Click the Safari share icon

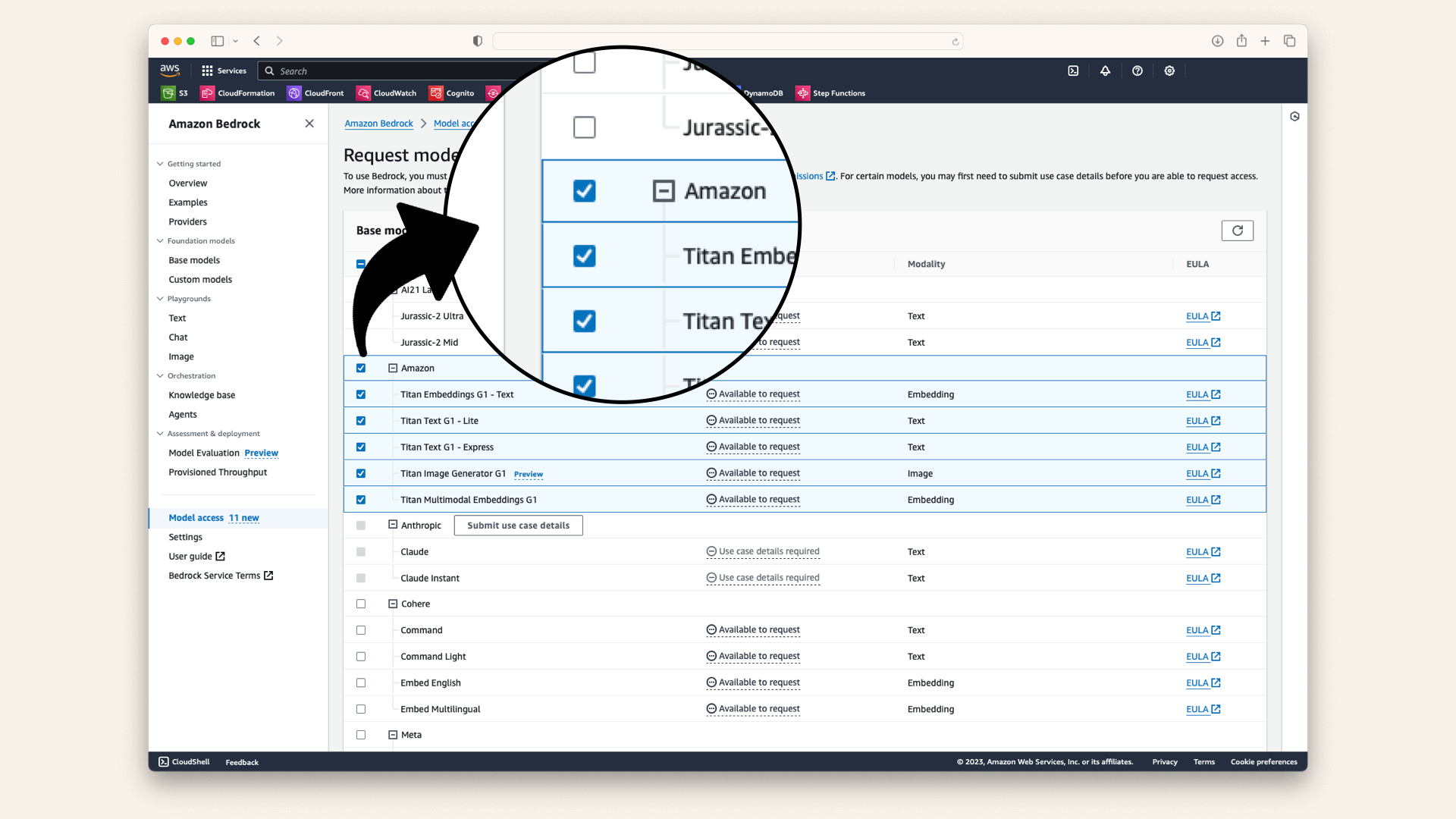pyautogui.click(x=1241, y=41)
